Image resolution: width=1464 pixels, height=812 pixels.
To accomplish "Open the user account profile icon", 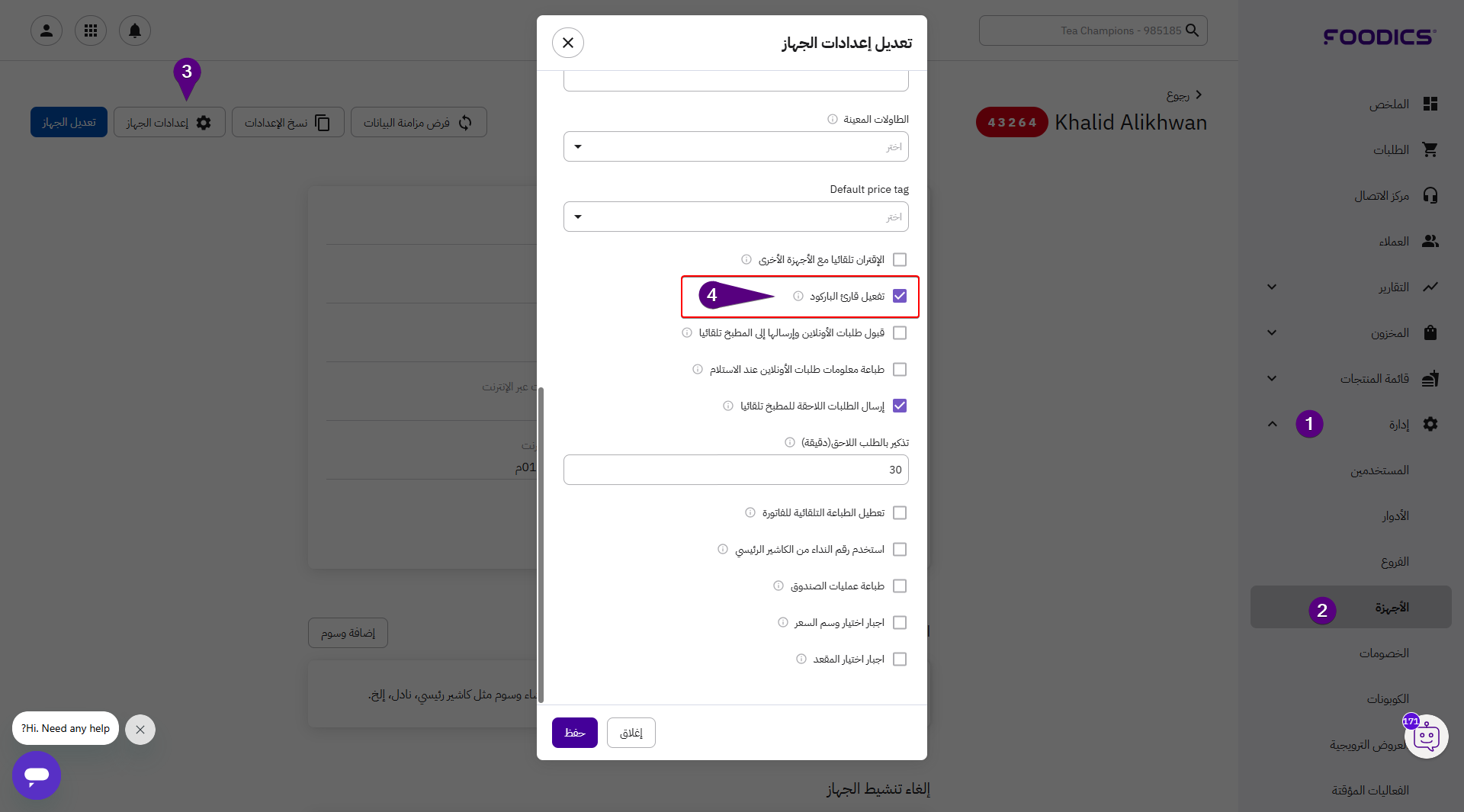I will (x=47, y=30).
